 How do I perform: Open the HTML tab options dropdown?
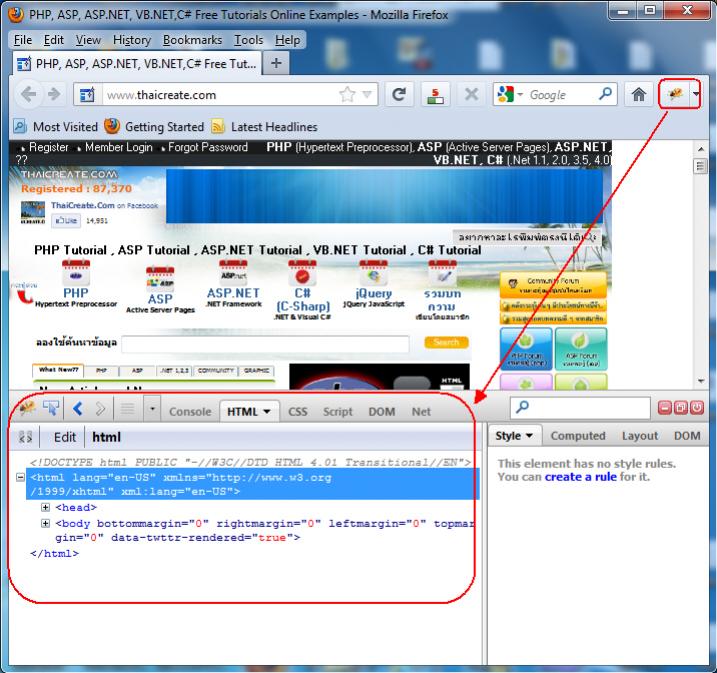click(267, 412)
